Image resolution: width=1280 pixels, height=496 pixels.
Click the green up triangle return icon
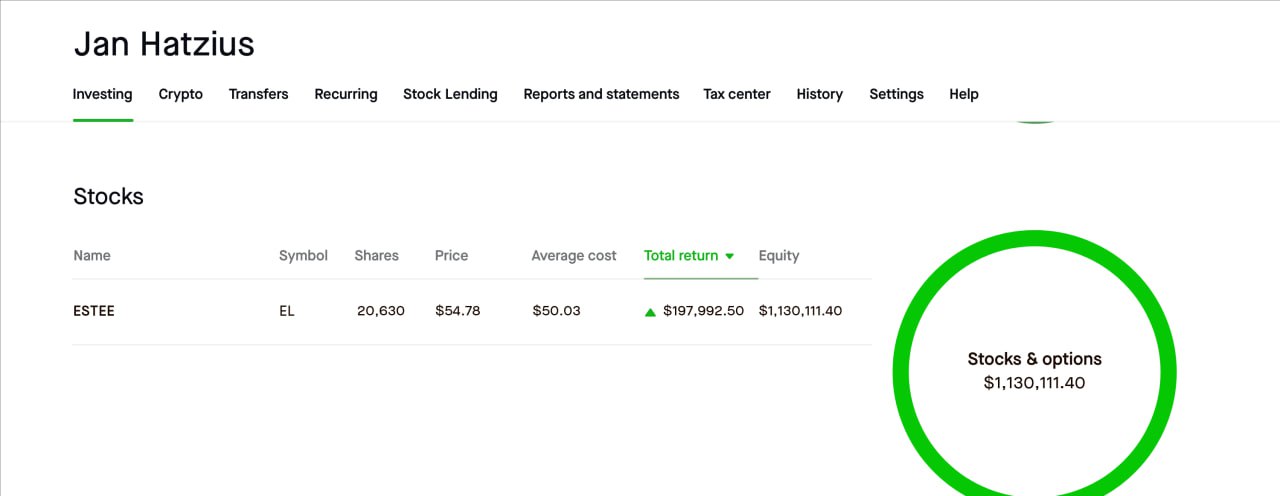click(651, 312)
